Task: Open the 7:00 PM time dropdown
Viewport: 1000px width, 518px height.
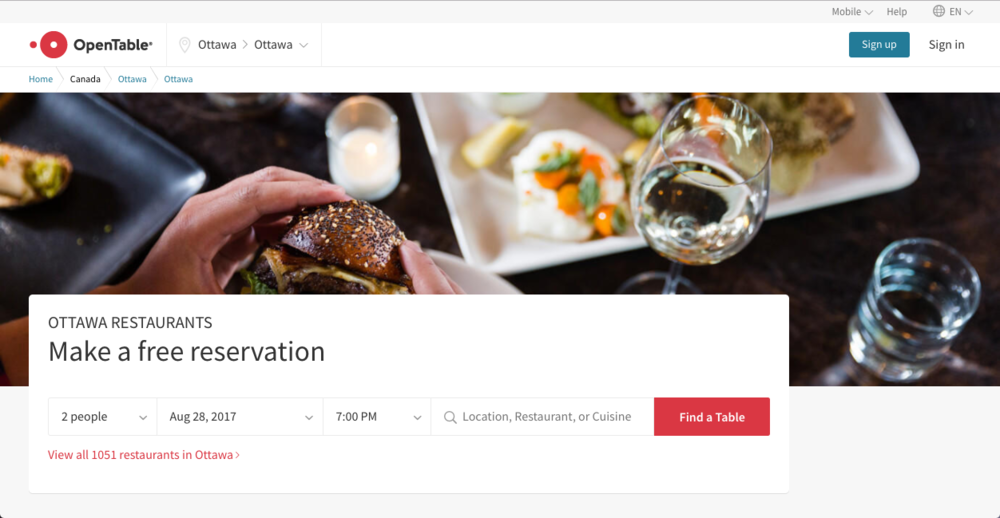Action: pos(377,417)
